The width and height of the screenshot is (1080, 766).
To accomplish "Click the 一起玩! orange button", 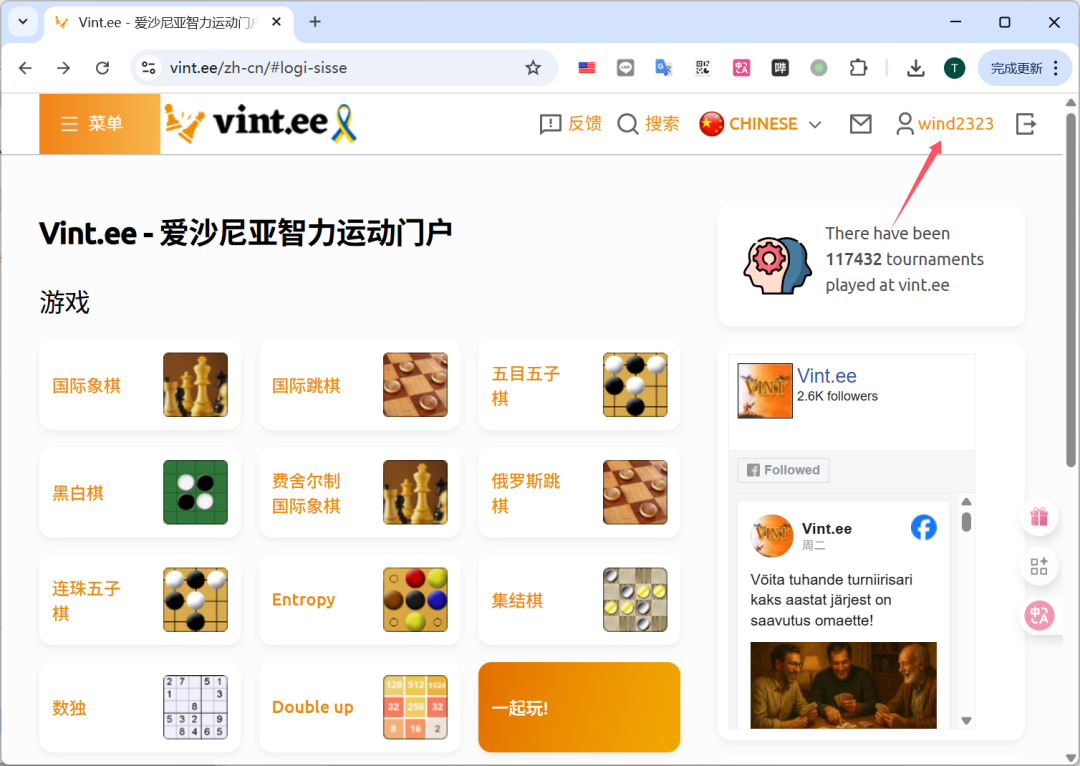I will [579, 707].
